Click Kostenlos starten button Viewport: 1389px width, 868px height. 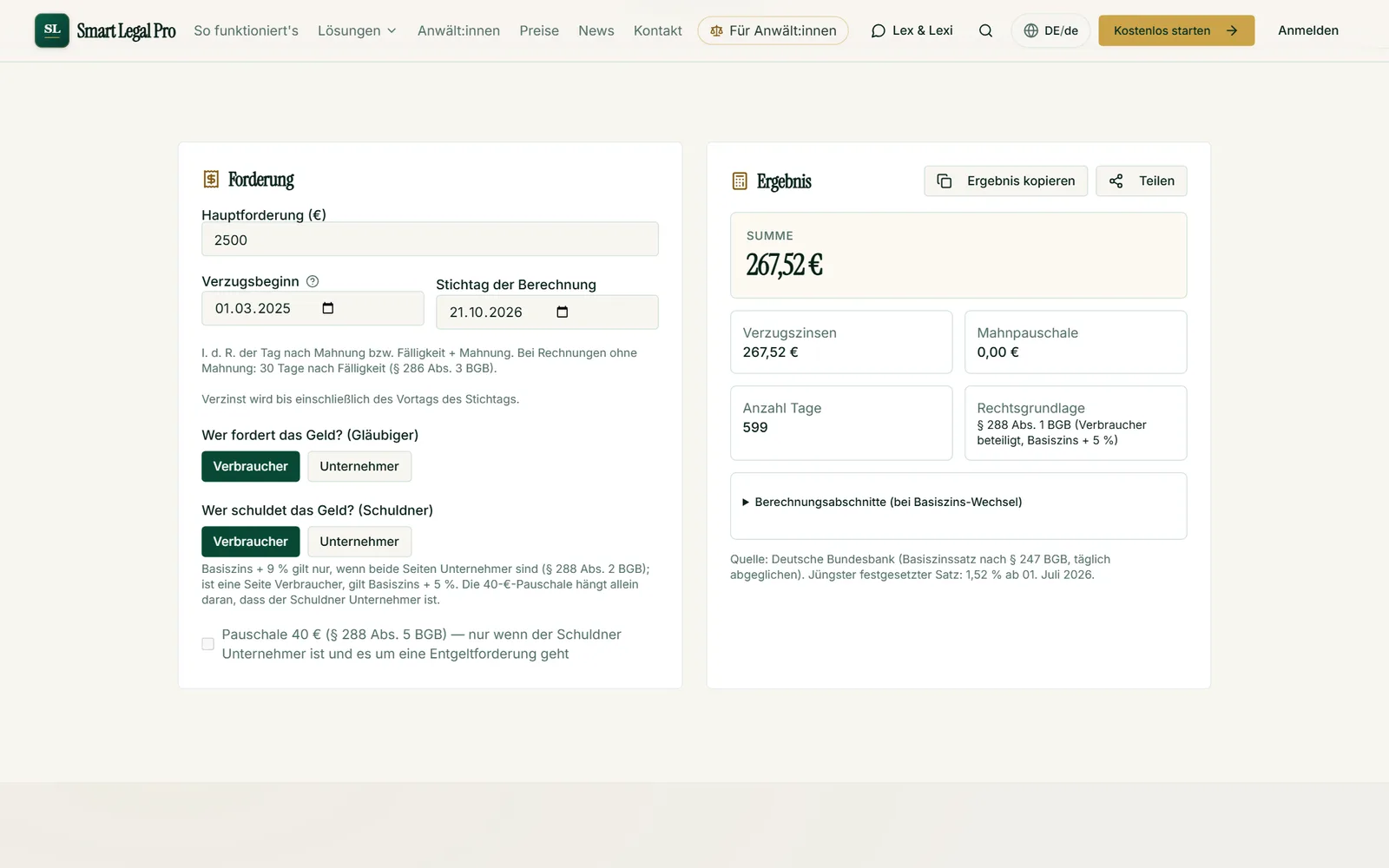click(x=1176, y=30)
